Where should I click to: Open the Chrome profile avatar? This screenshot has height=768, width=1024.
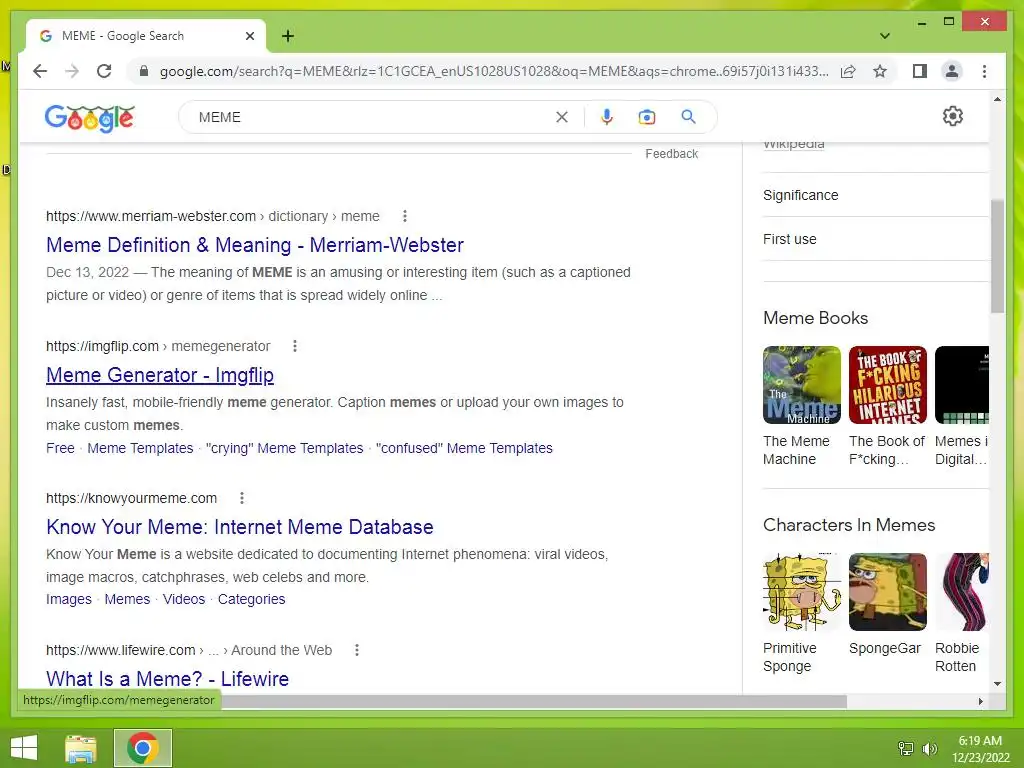pyautogui.click(x=952, y=71)
